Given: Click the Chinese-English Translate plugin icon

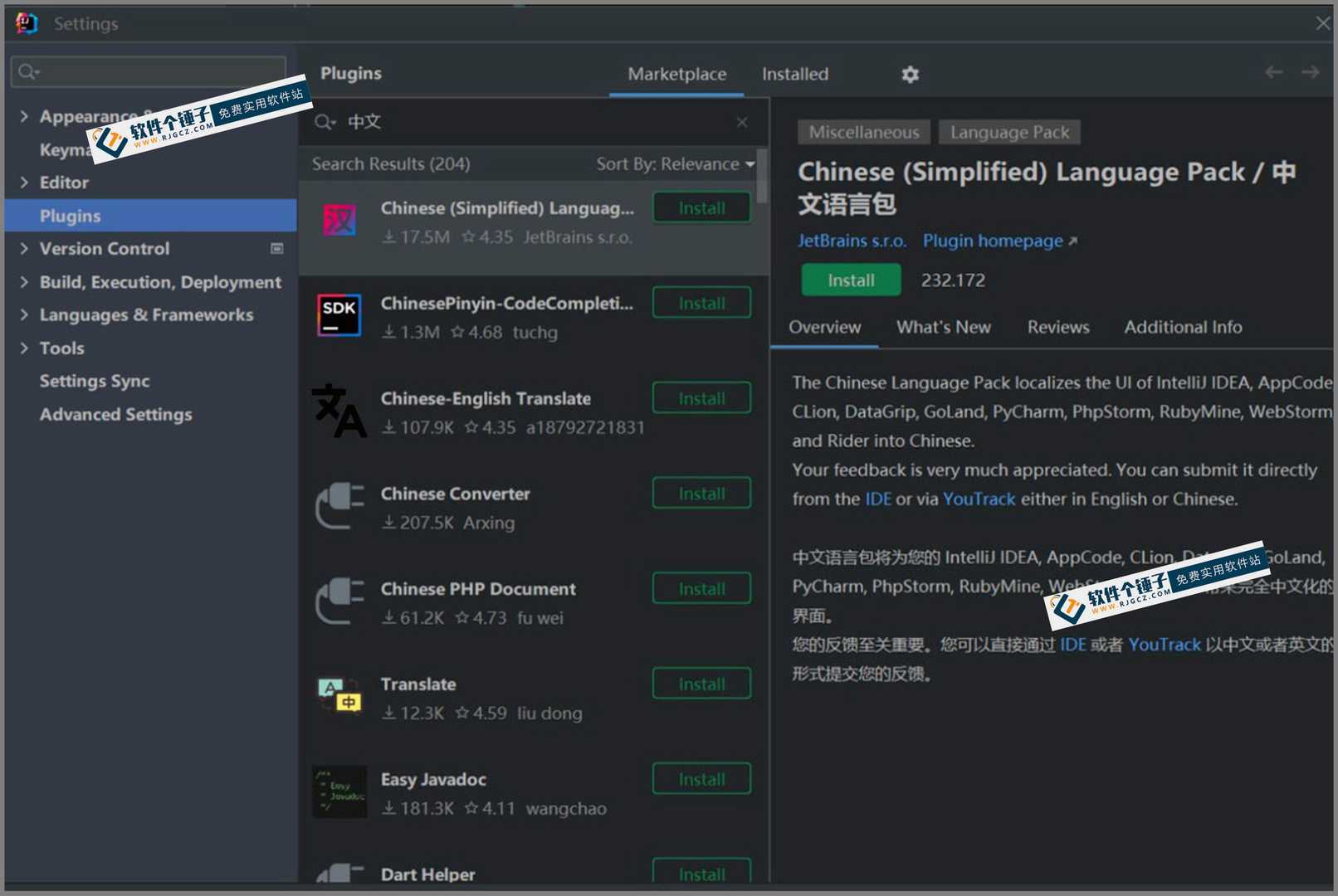Looking at the screenshot, I should coord(339,411).
